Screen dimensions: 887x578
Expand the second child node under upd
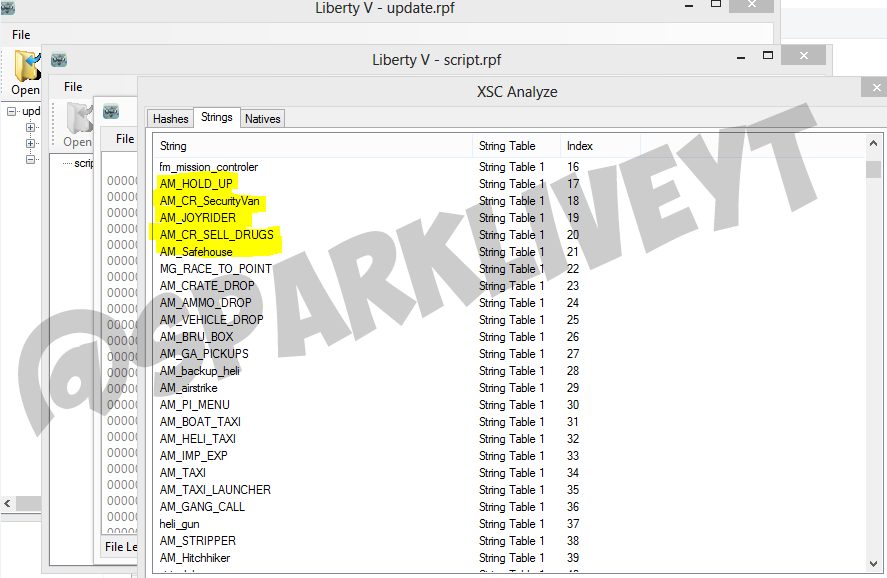30,143
